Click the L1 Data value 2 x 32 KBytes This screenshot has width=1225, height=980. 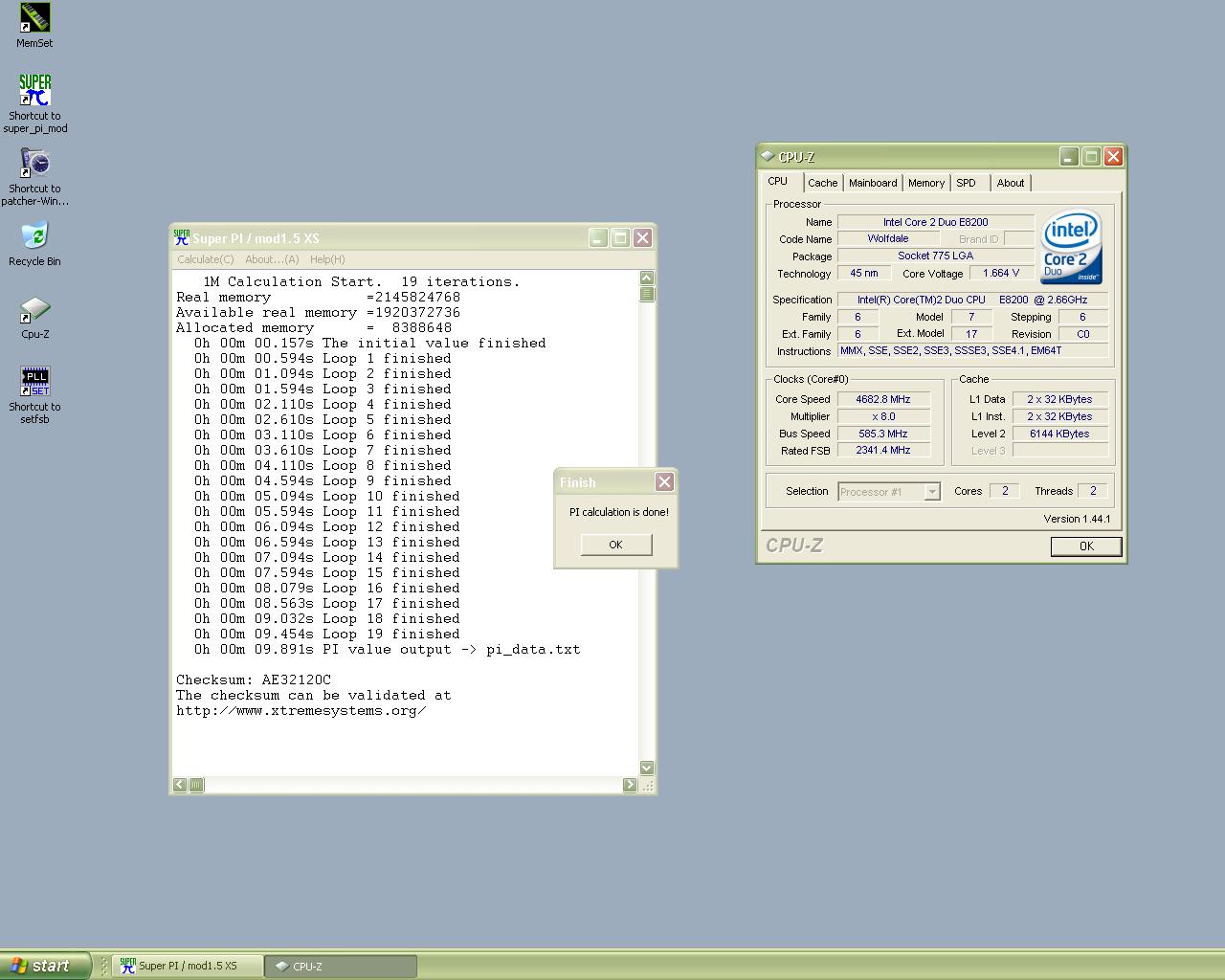pos(1059,399)
